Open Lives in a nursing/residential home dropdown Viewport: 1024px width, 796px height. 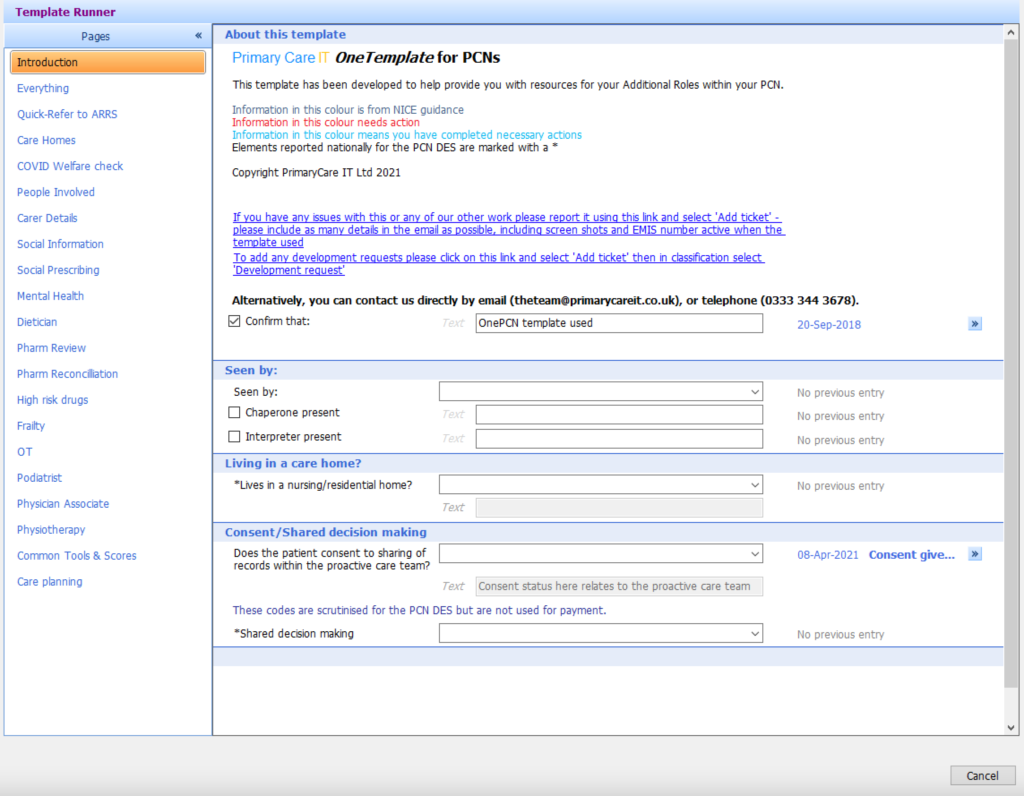[x=601, y=485]
